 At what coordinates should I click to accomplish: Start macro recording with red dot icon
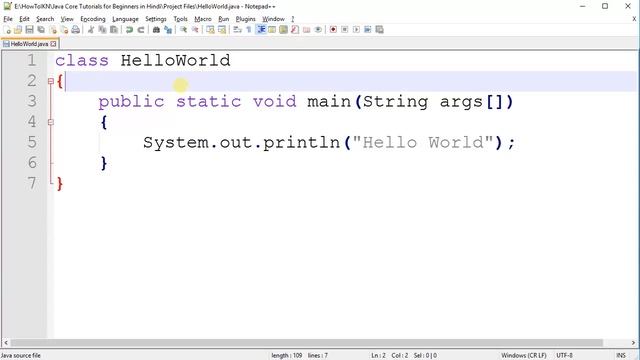click(333, 30)
